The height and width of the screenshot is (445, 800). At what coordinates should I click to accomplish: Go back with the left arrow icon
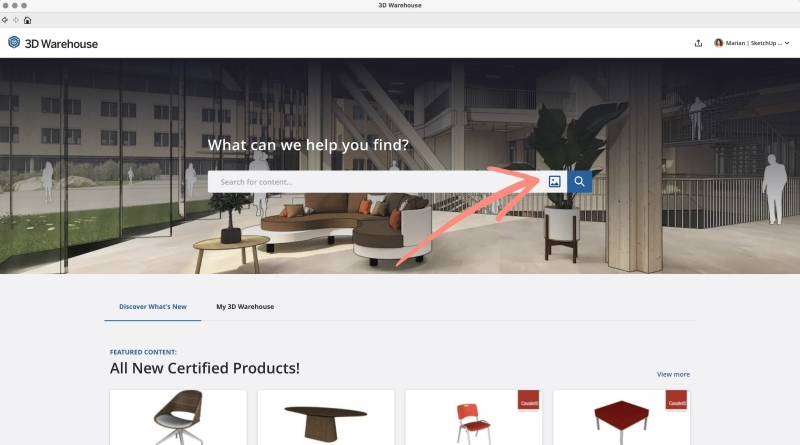tap(5, 20)
